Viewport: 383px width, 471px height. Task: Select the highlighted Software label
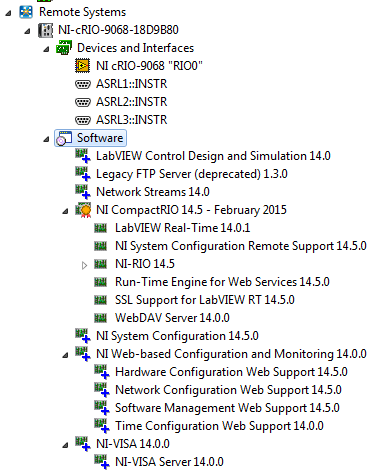click(x=100, y=138)
